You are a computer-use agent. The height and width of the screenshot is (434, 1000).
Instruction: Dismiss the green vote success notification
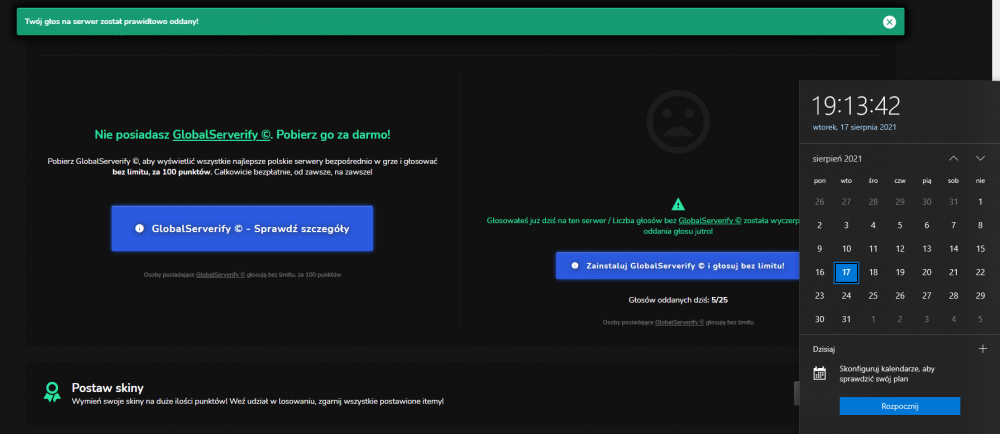(889, 22)
